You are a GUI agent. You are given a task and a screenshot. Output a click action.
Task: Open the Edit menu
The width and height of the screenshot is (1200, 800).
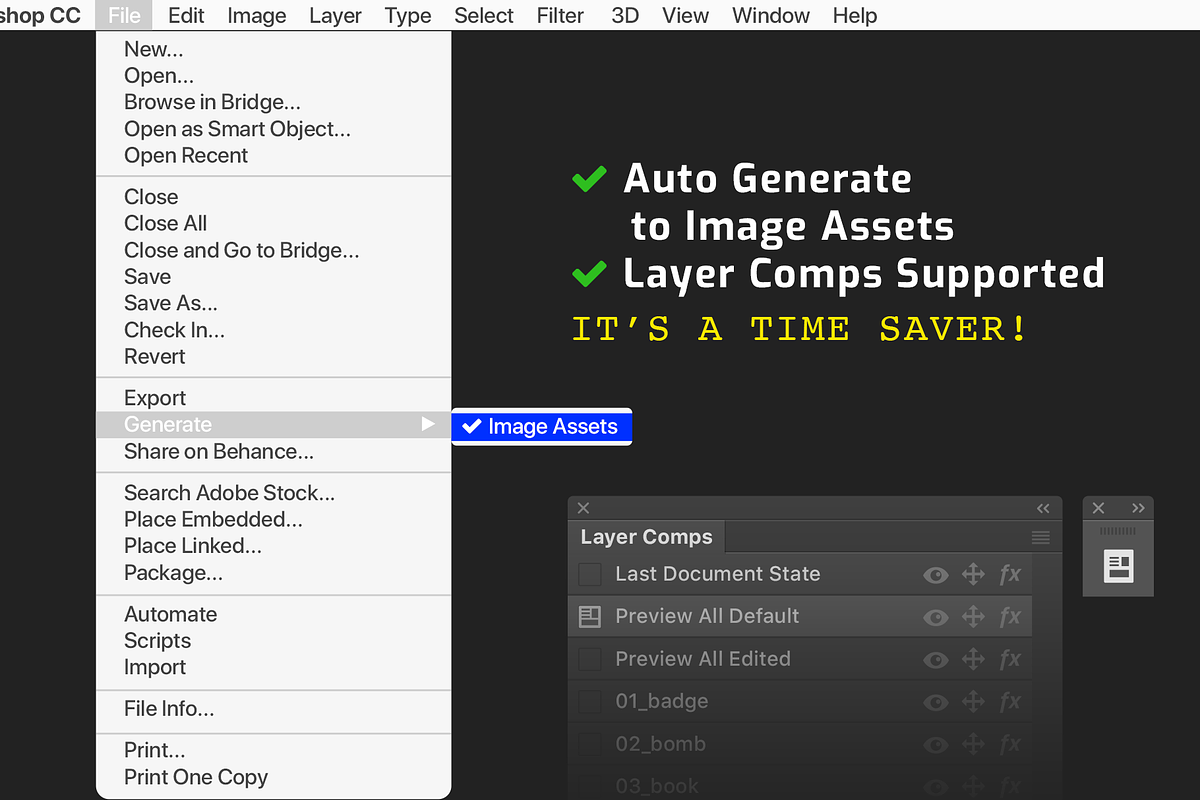[x=186, y=15]
